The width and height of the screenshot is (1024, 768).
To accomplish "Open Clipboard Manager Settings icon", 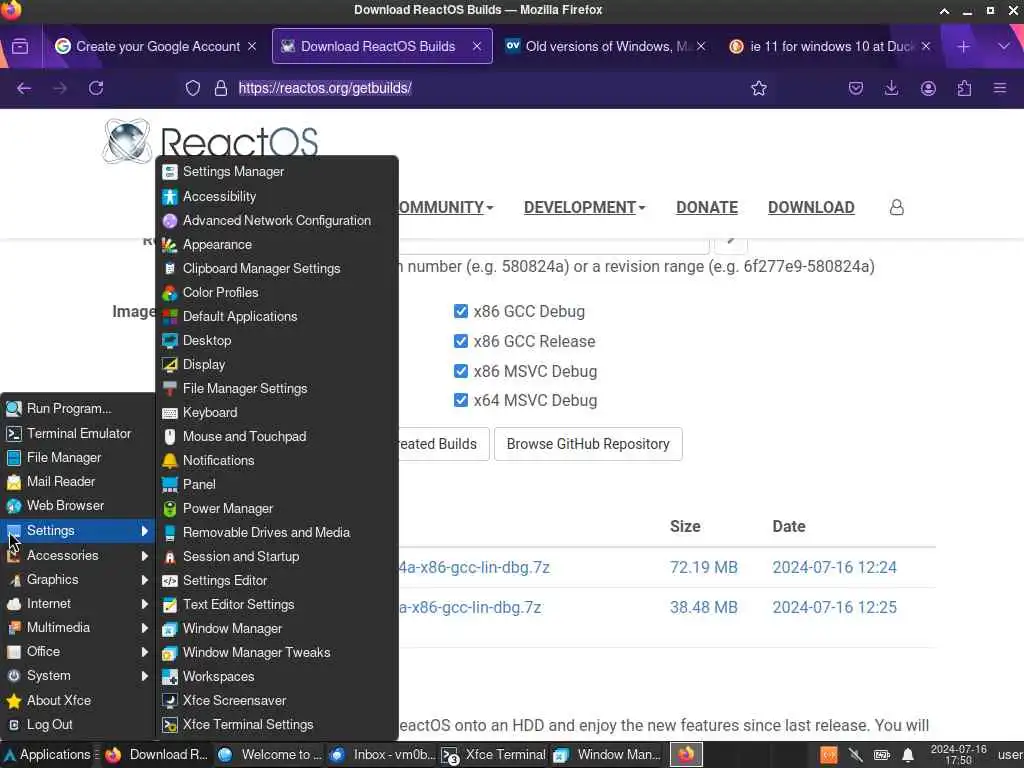I will (170, 268).
